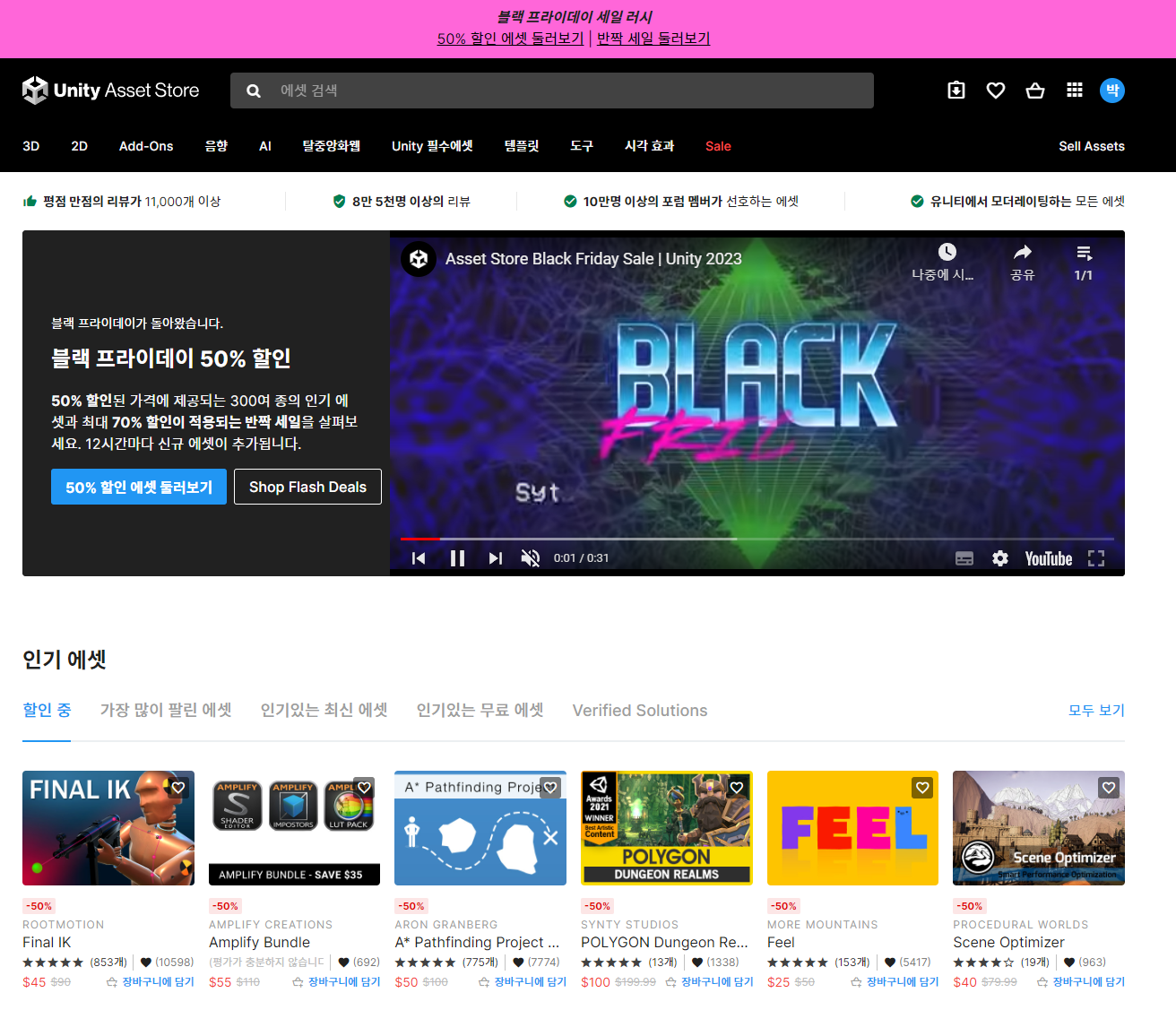The image size is (1176, 1010).
Task: Add Amplify Bundle to wishlist
Action: 364,788
